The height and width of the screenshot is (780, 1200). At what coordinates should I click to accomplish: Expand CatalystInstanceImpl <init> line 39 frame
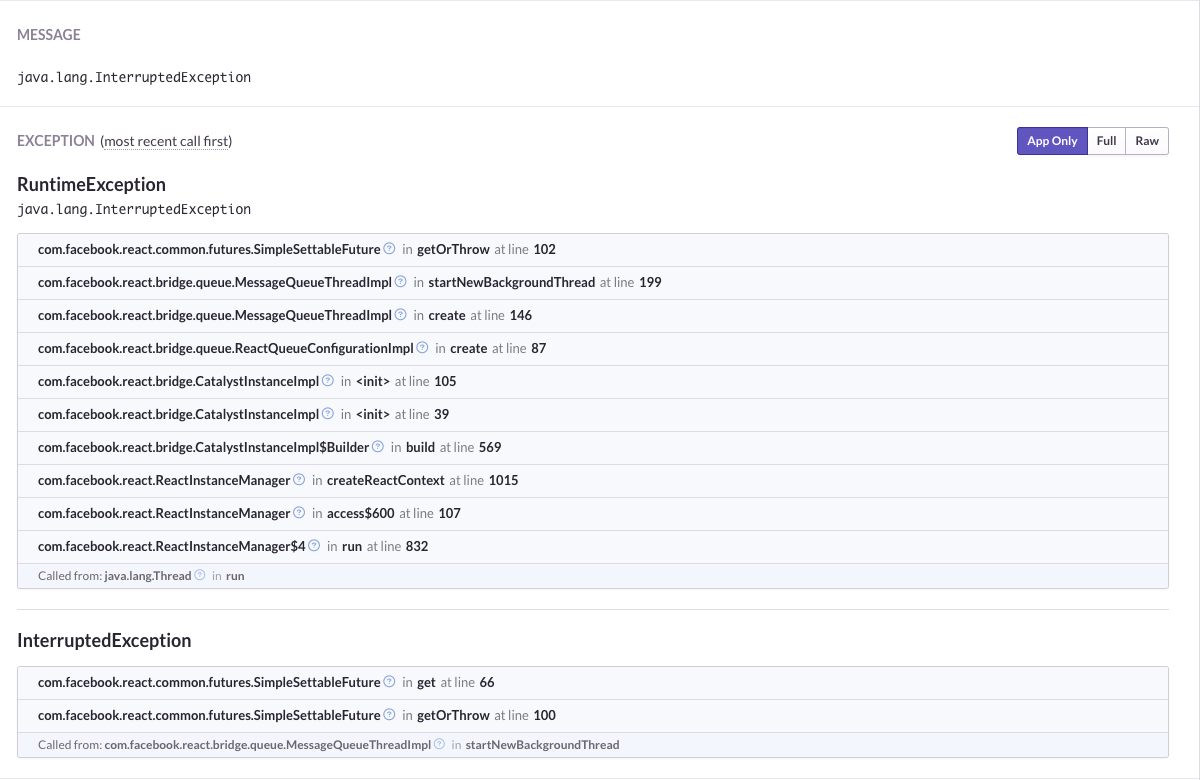point(593,415)
